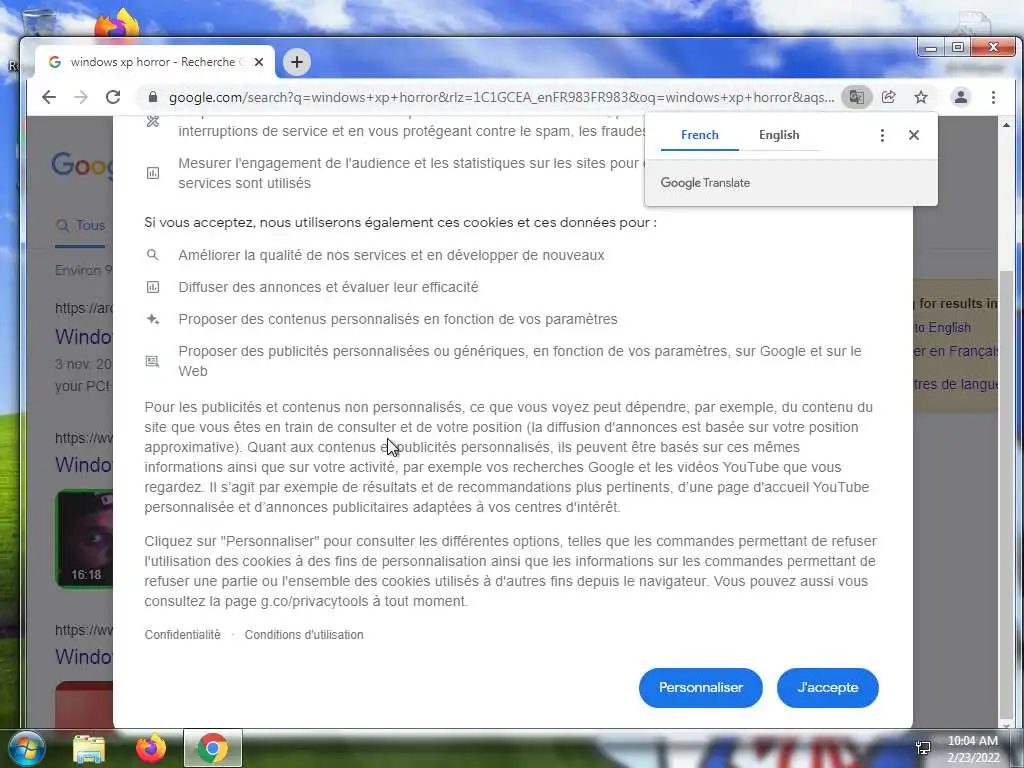Open Translate popup options menu
1024x768 pixels.
[x=882, y=135]
